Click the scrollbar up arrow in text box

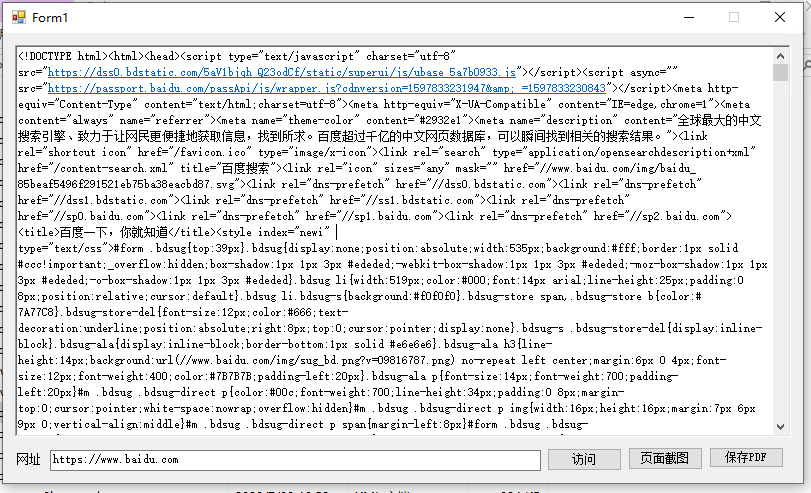coord(780,56)
